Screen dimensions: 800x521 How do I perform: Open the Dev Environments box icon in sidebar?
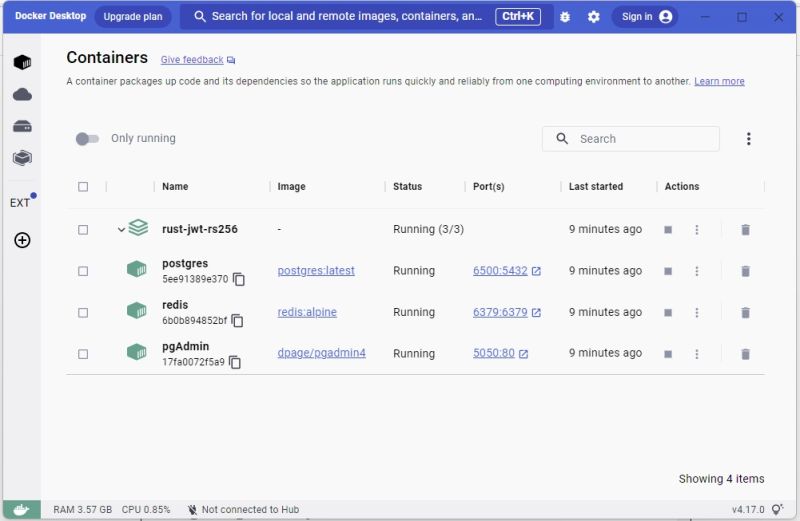[x=22, y=158]
